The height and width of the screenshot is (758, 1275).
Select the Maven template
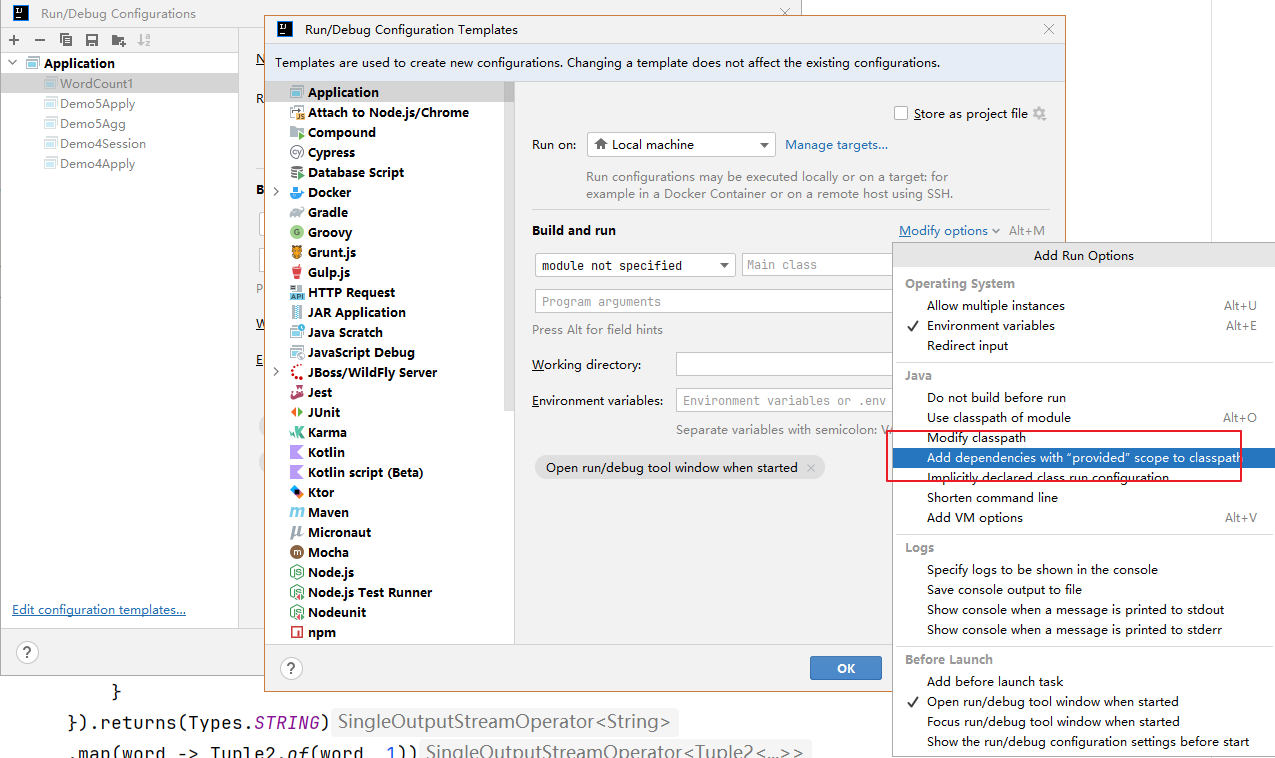pyautogui.click(x=328, y=512)
